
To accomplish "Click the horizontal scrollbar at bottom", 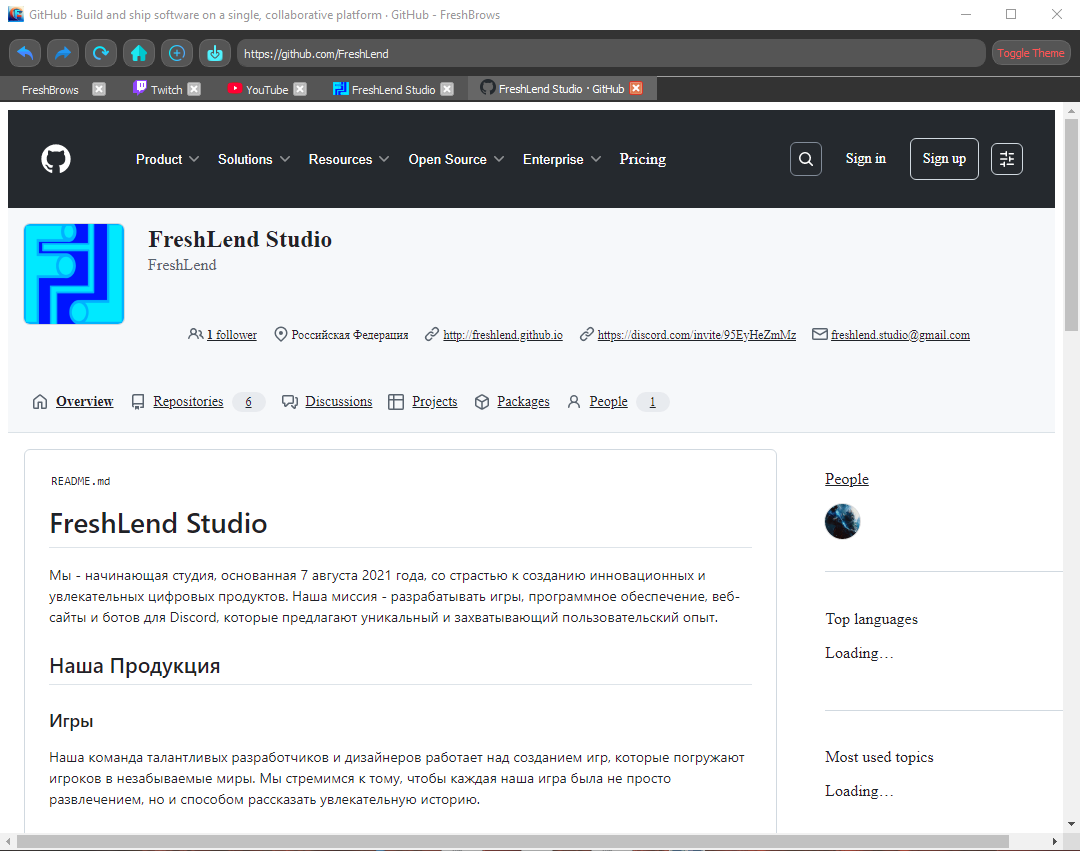I will 512,841.
